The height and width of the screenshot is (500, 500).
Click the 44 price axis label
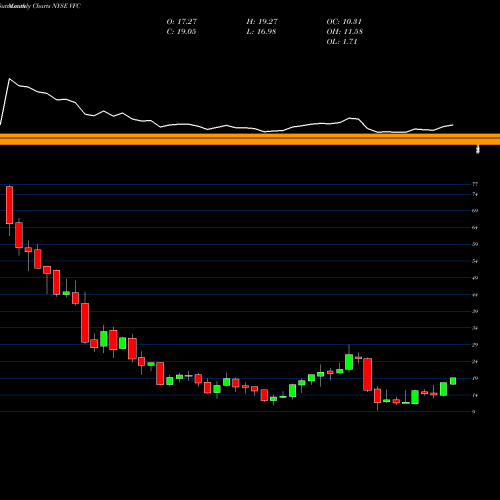[475, 295]
